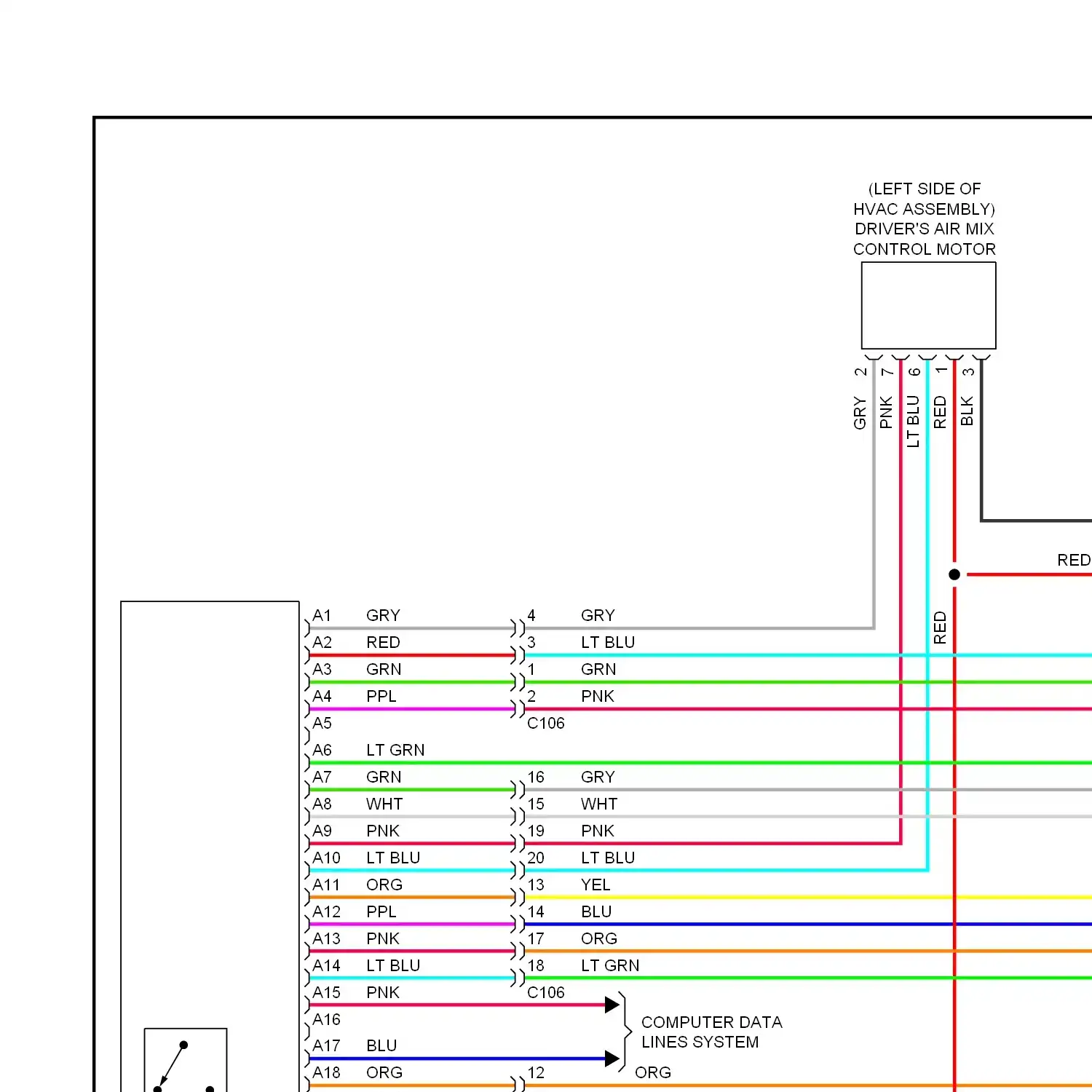Click the PPL label beside pin A4
Image resolution: width=1092 pixels, height=1092 pixels.
[381, 697]
